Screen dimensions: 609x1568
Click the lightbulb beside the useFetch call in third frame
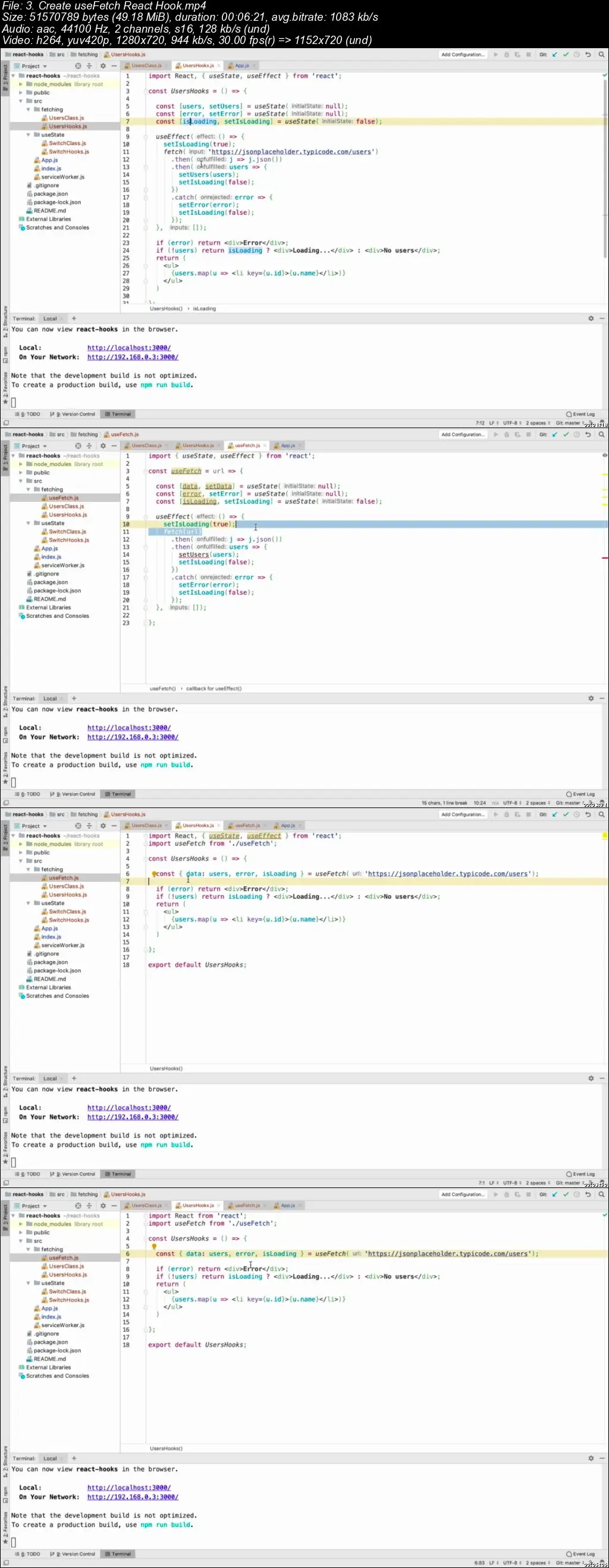[x=155, y=873]
